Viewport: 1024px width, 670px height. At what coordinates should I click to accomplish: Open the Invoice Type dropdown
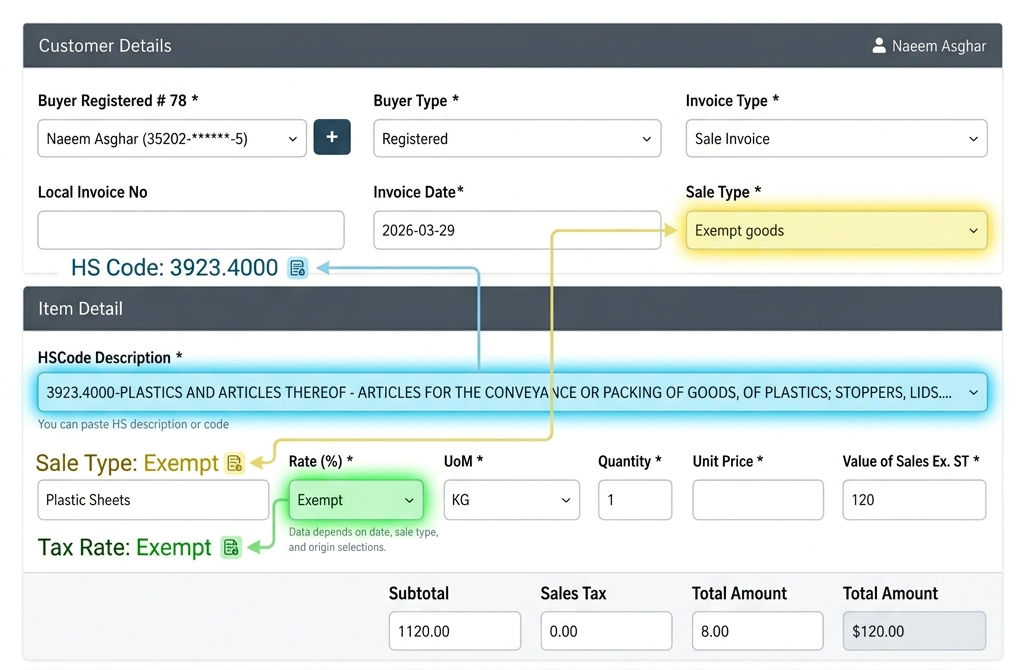[x=836, y=138]
